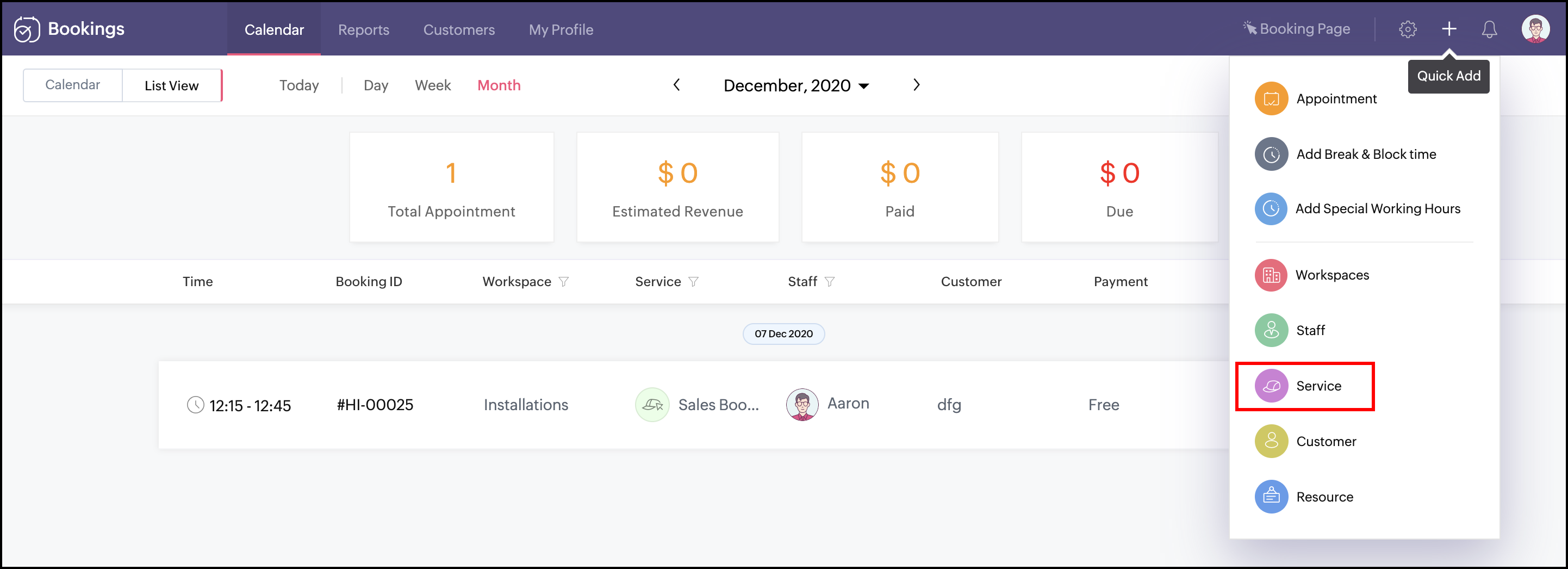Open the Staff column filter

[830, 282]
